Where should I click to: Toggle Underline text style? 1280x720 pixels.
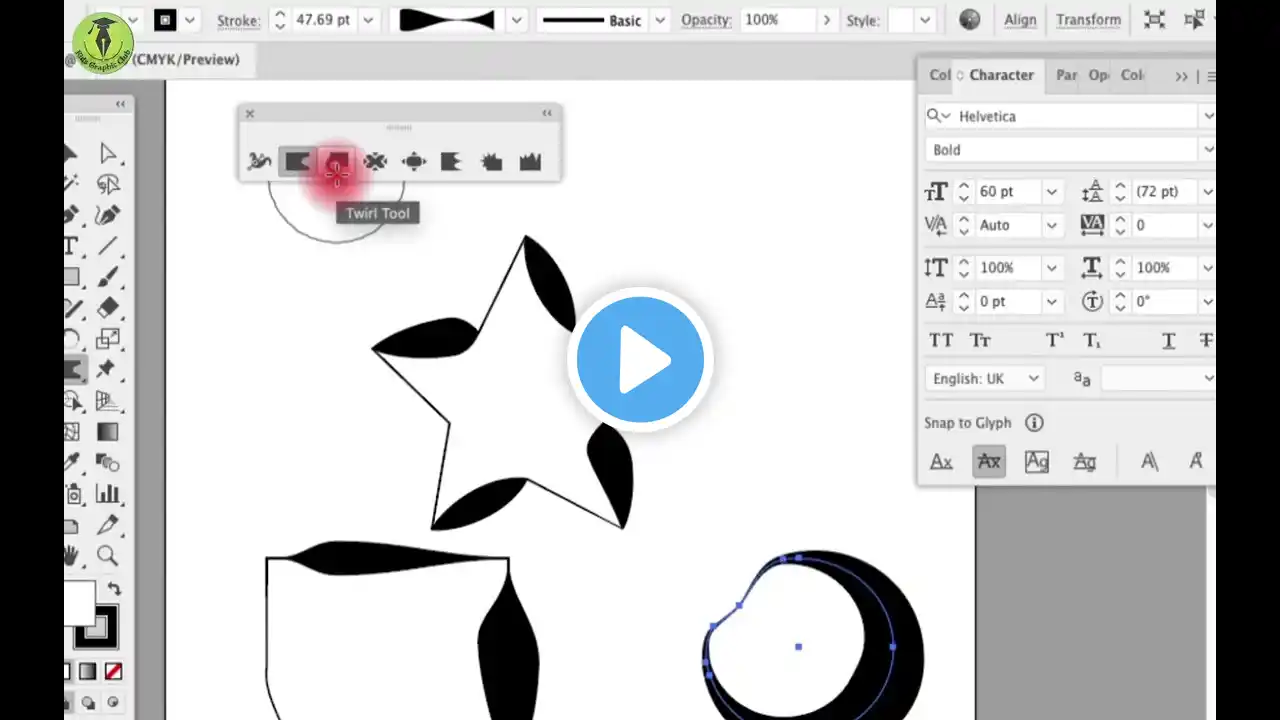pyautogui.click(x=1168, y=340)
